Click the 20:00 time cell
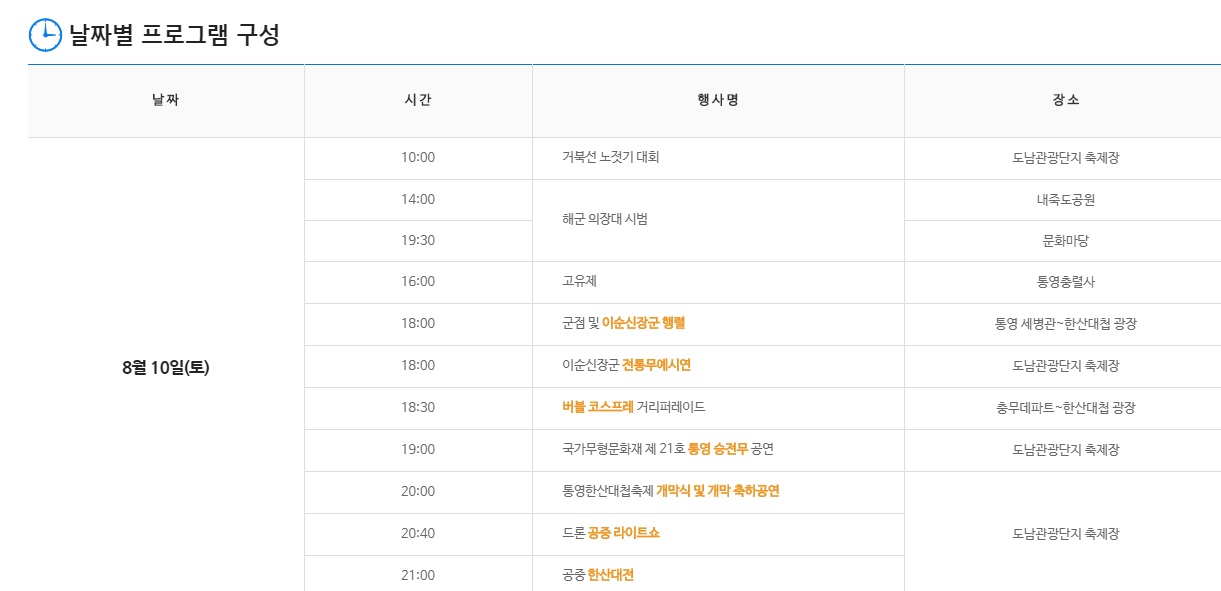Image resolution: width=1221 pixels, height=591 pixels. [x=418, y=491]
